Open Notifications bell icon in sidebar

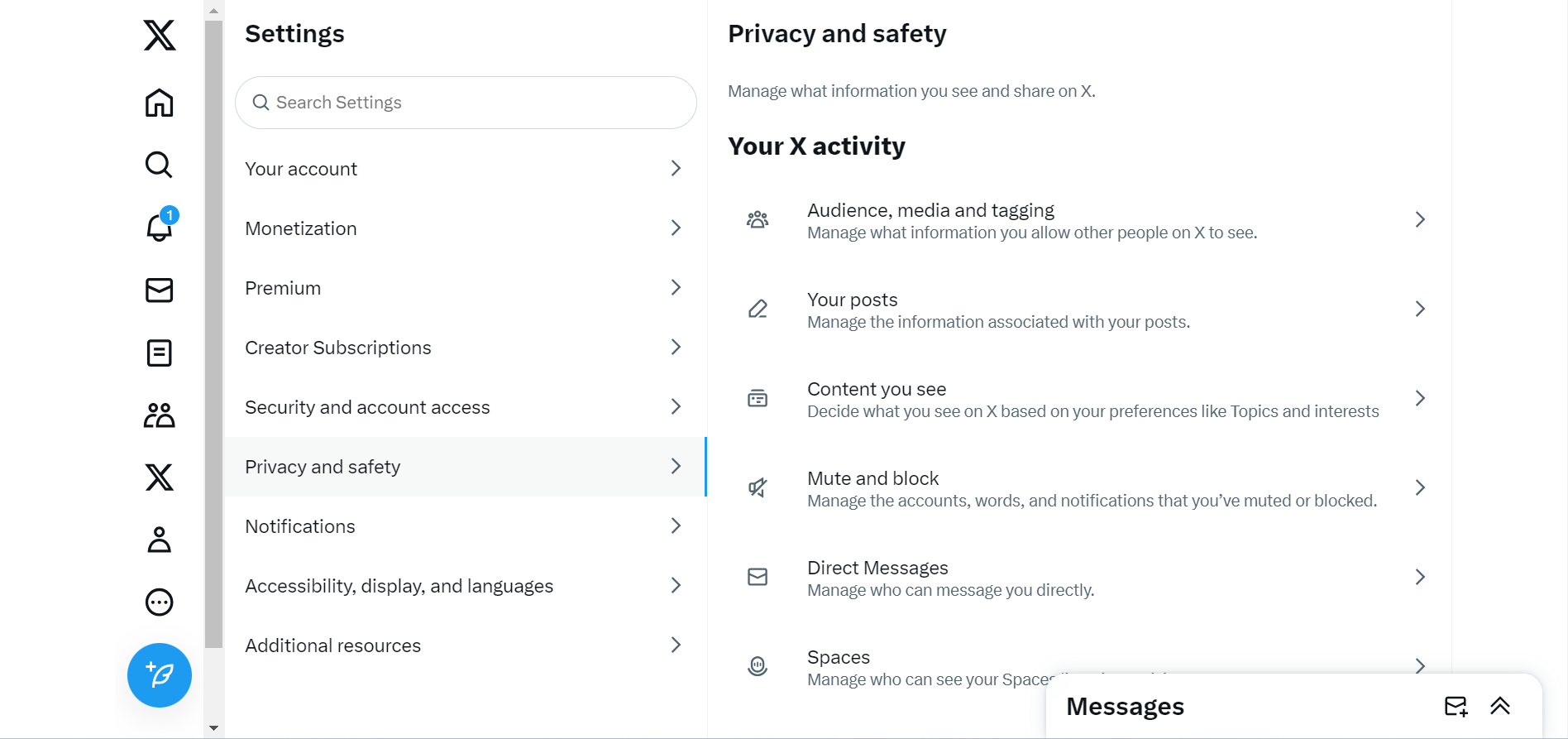(159, 227)
